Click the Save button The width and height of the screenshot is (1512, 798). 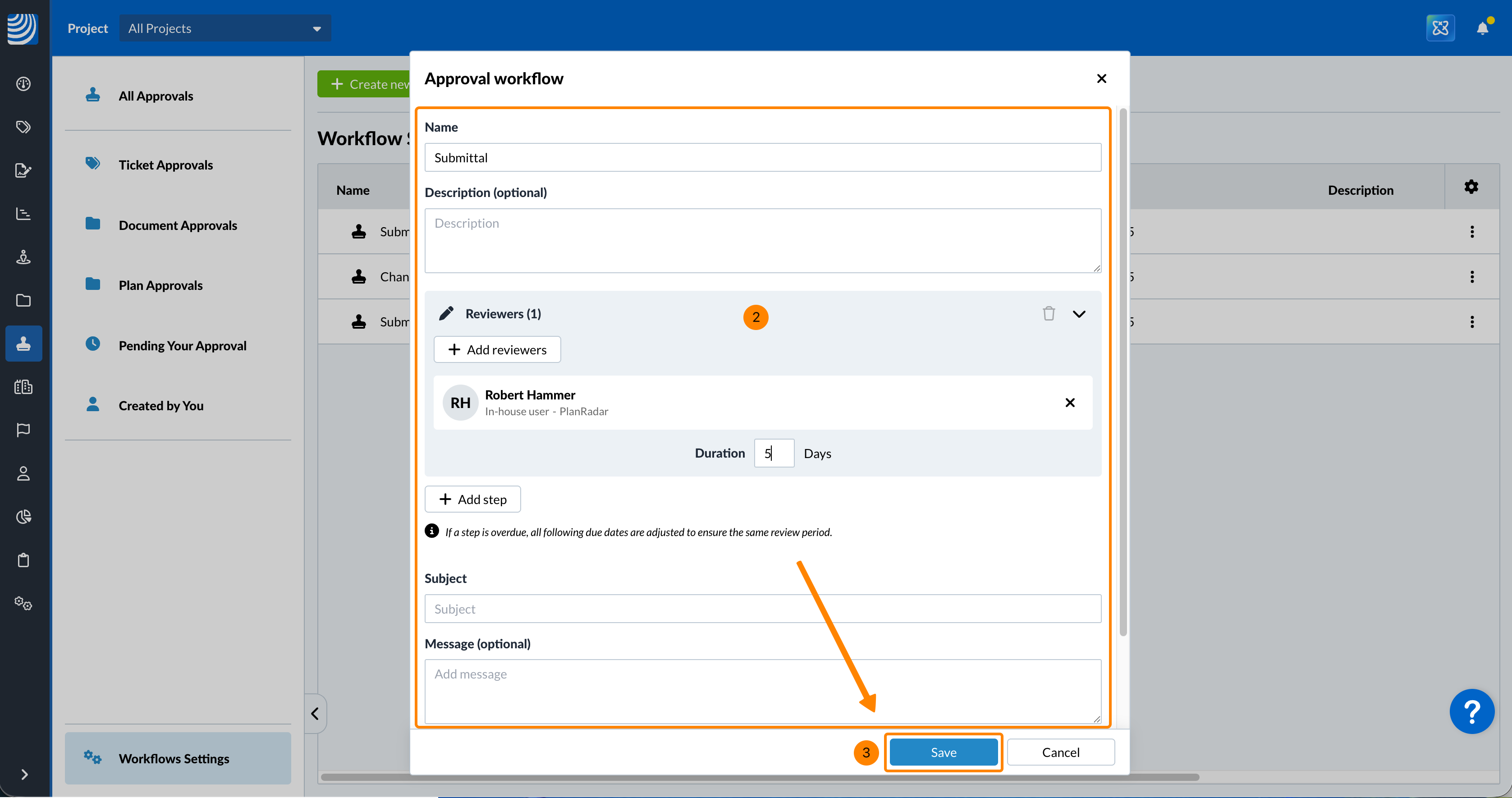pos(943,752)
